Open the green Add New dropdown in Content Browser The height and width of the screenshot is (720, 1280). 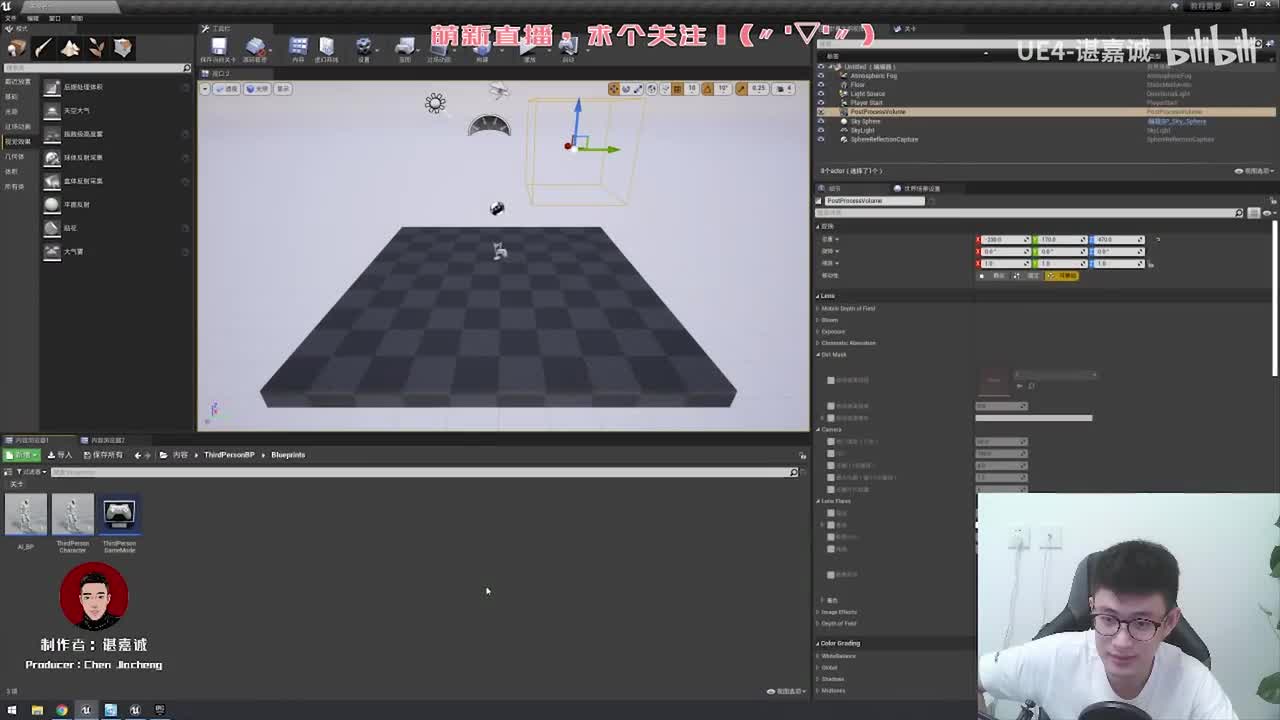tap(21, 455)
